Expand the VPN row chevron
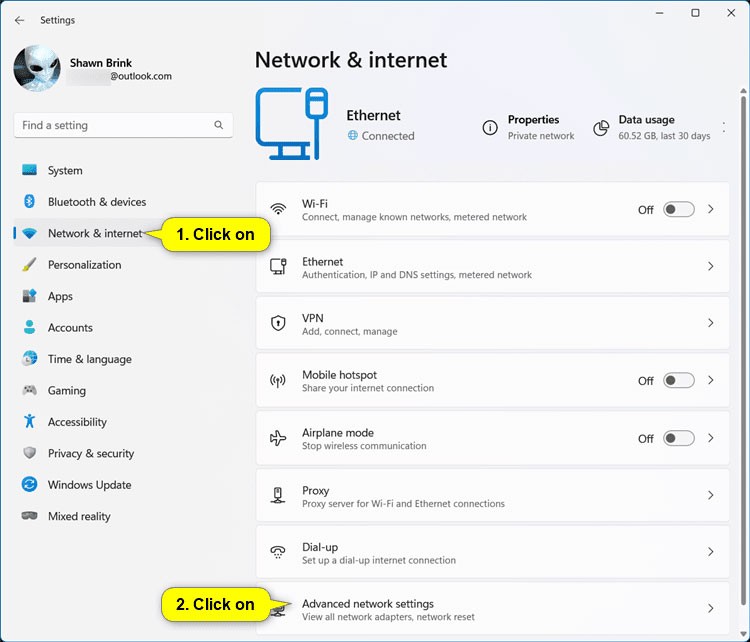750x642 pixels. coord(711,324)
